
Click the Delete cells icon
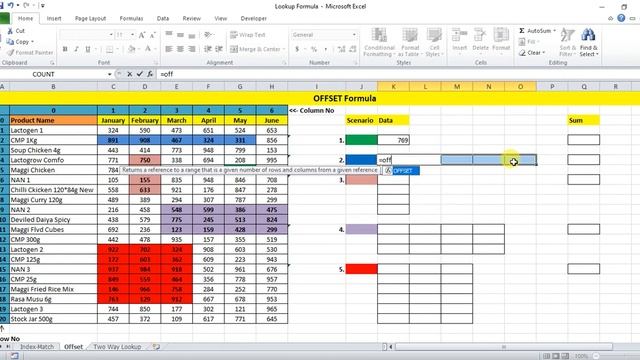[x=480, y=36]
